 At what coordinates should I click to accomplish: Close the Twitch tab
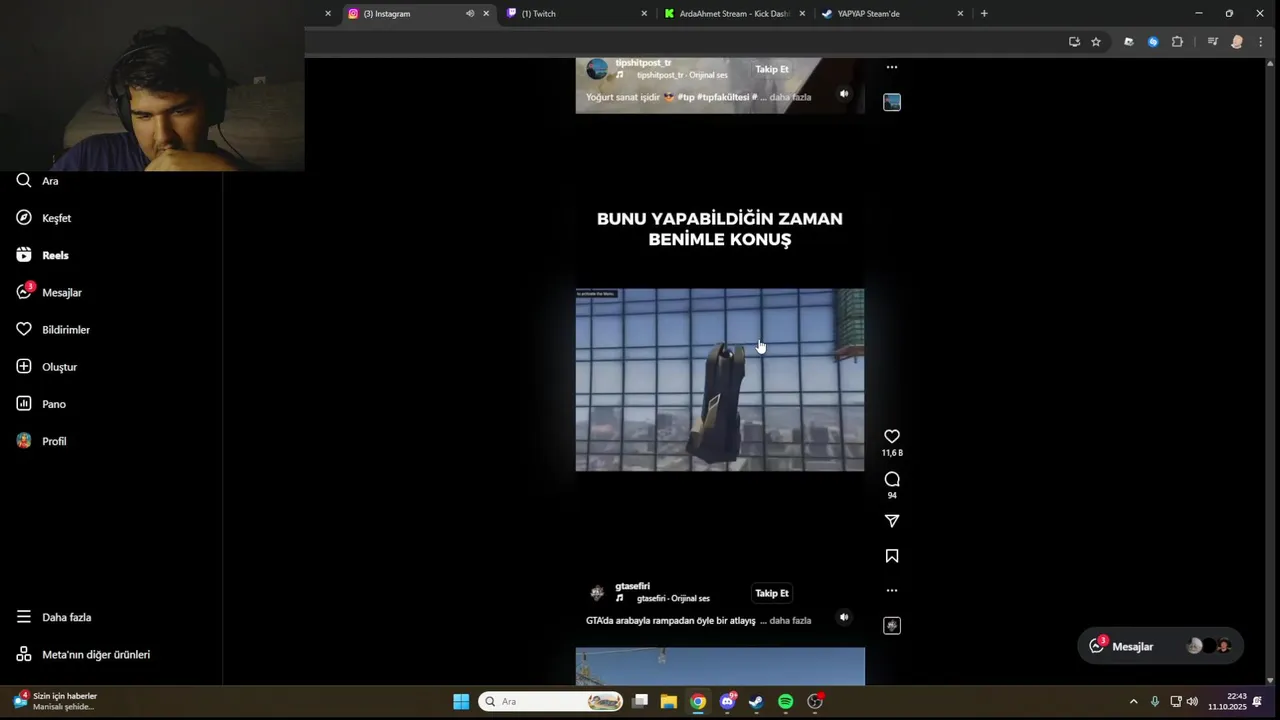click(x=644, y=14)
